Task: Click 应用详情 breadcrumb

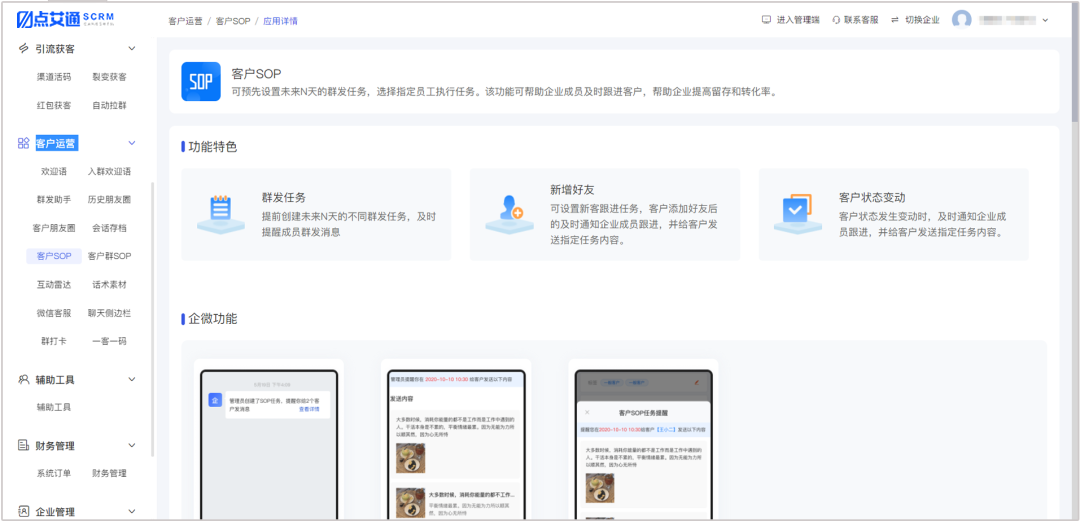Action: point(280,21)
